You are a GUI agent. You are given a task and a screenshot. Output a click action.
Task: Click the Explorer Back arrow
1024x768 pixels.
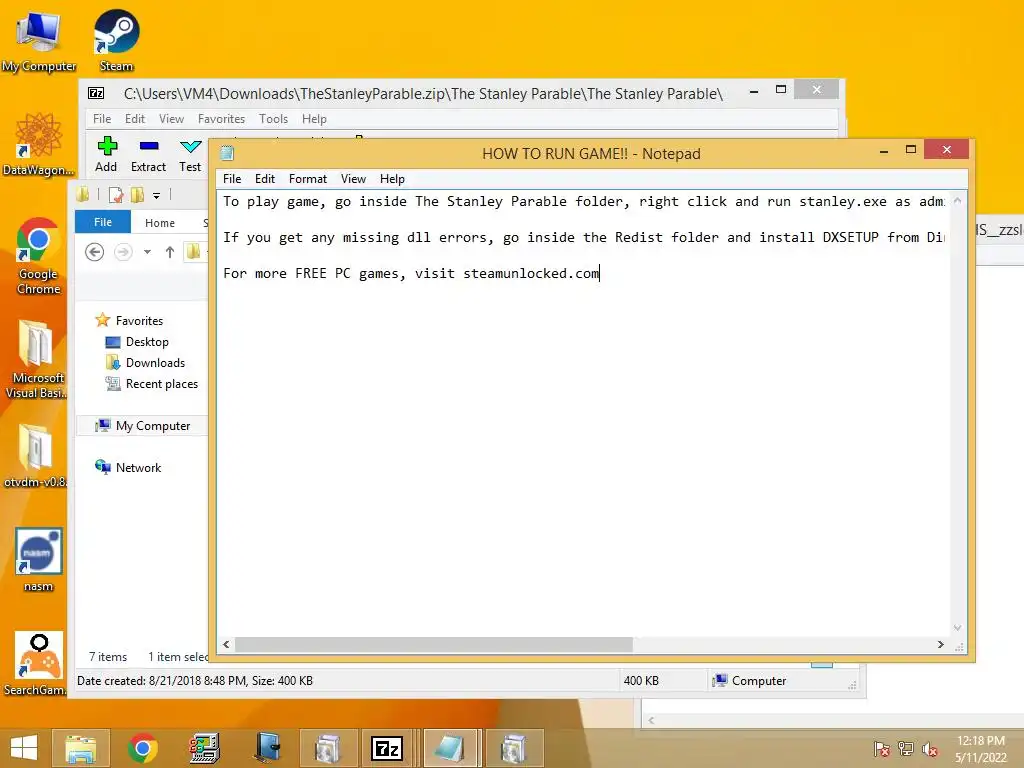pyautogui.click(x=95, y=252)
